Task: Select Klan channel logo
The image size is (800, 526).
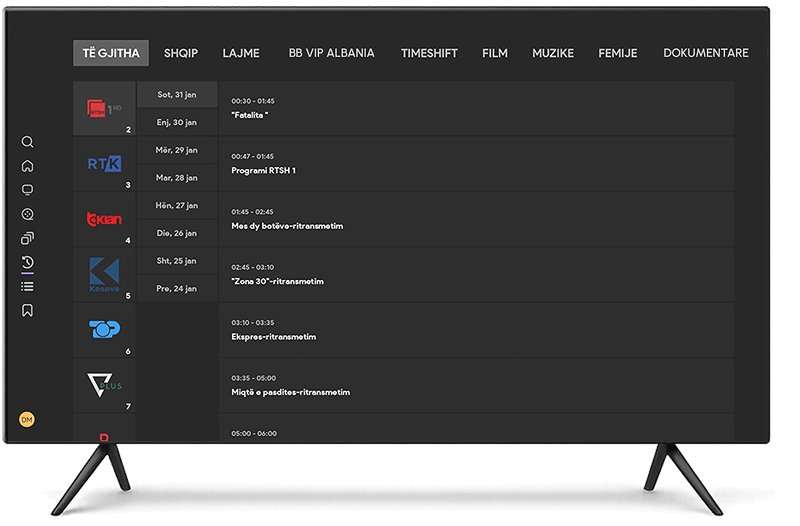Action: click(104, 219)
